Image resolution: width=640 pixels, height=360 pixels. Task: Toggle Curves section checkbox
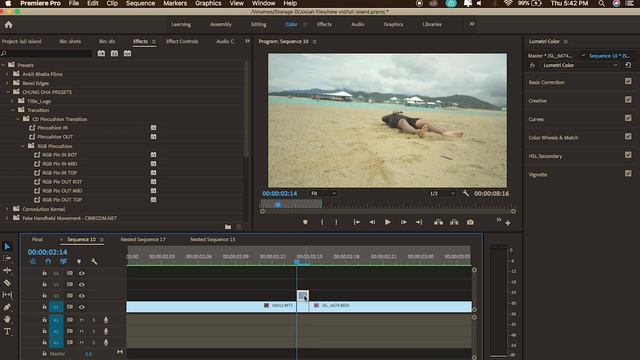(628, 118)
